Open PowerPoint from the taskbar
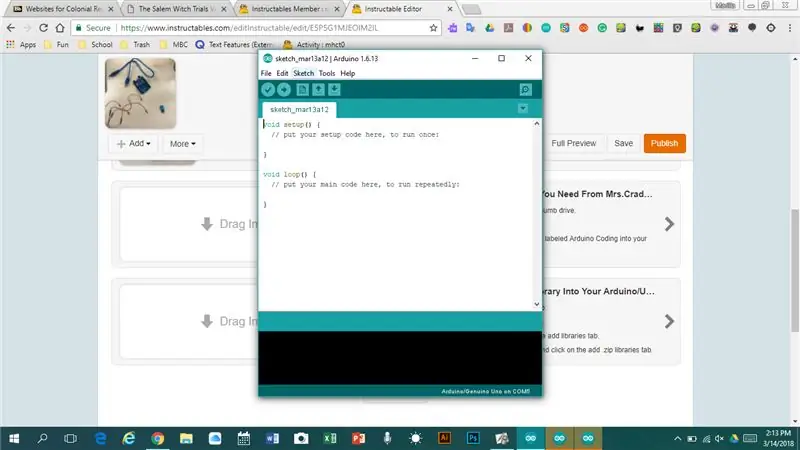This screenshot has width=800, height=450. [358, 438]
